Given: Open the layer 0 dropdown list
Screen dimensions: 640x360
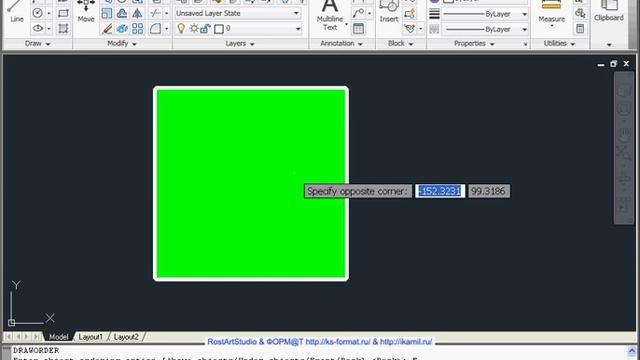Looking at the screenshot, I should pyautogui.click(x=298, y=29).
